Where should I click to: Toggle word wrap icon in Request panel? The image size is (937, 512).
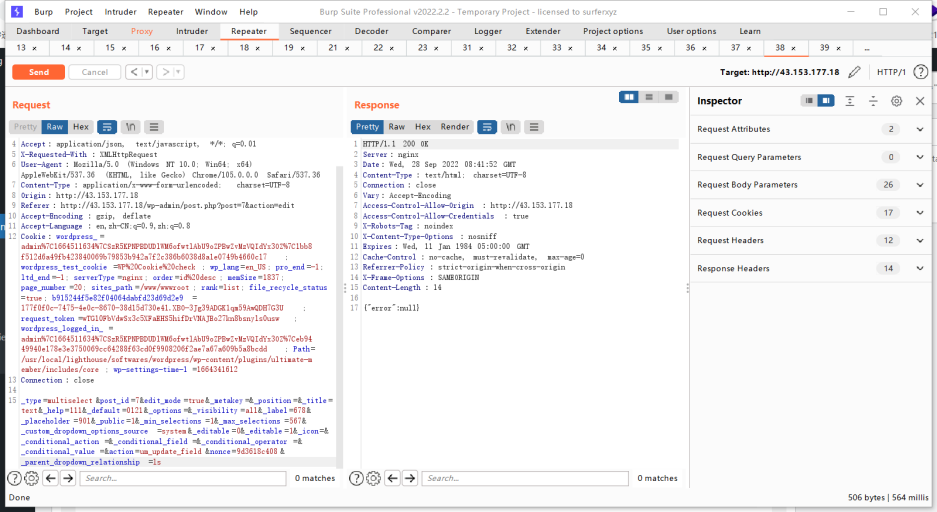pos(107,127)
